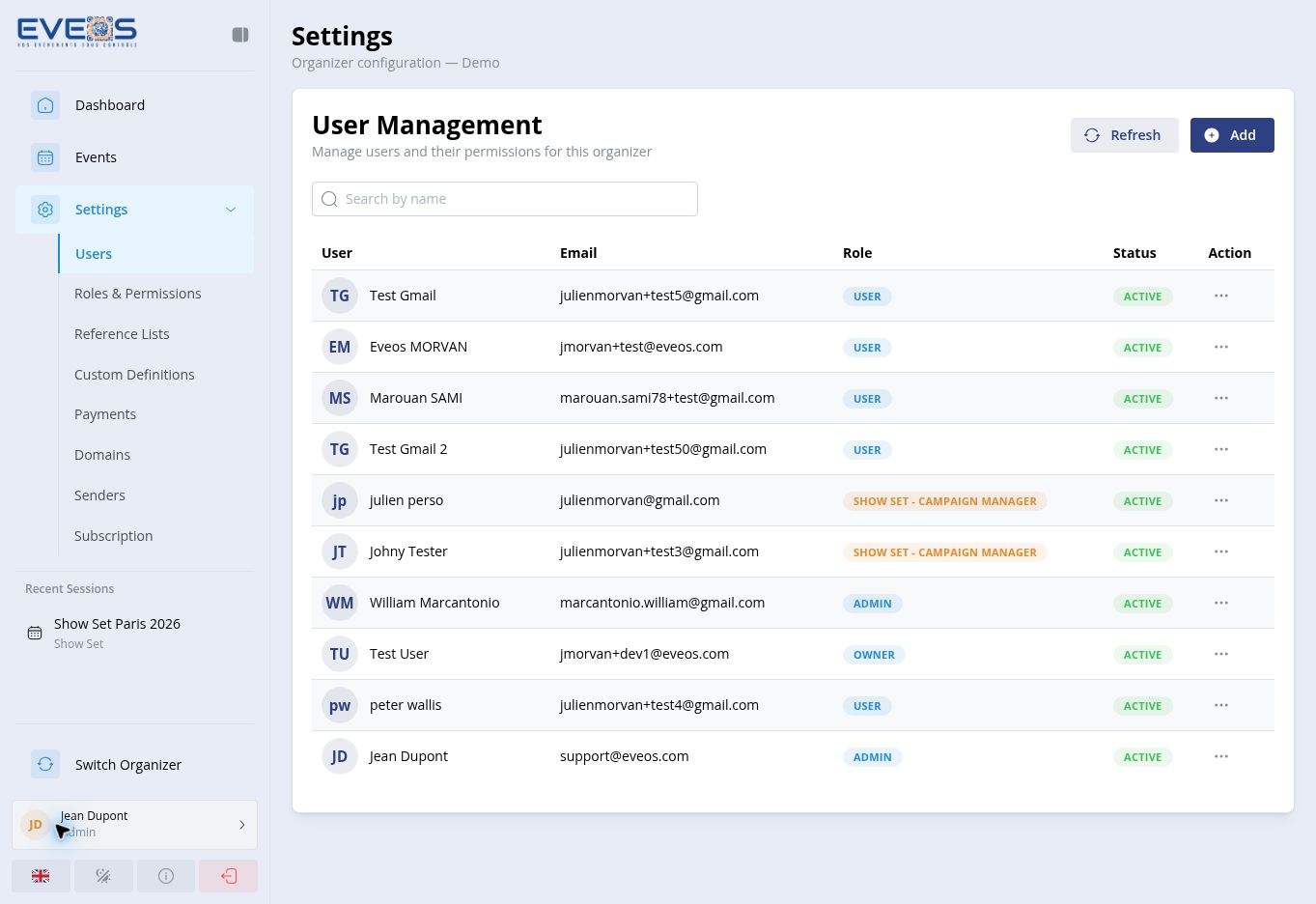Open Subscription settings

(113, 536)
